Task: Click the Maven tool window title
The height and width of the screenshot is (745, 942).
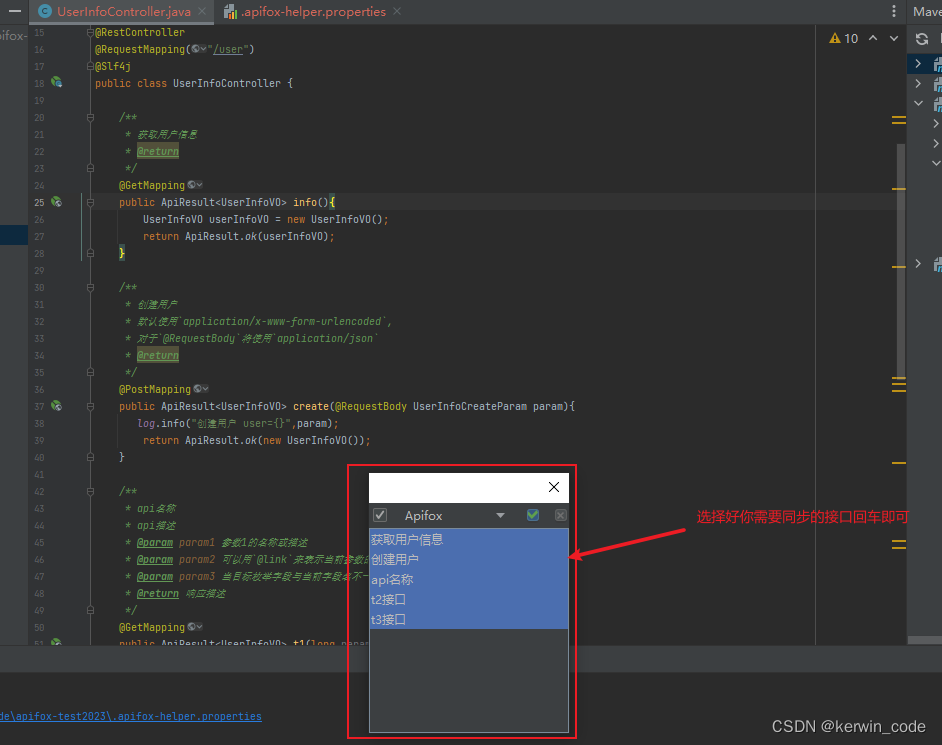Action: tap(927, 11)
